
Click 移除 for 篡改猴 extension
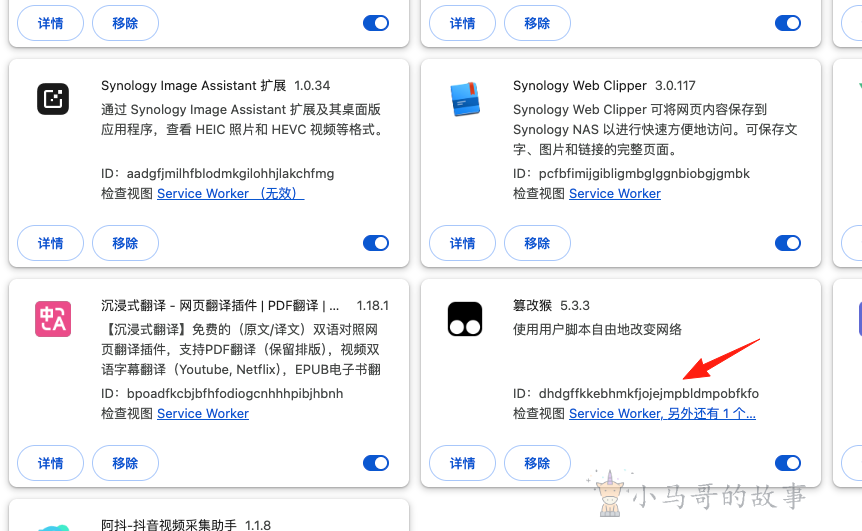coord(537,463)
